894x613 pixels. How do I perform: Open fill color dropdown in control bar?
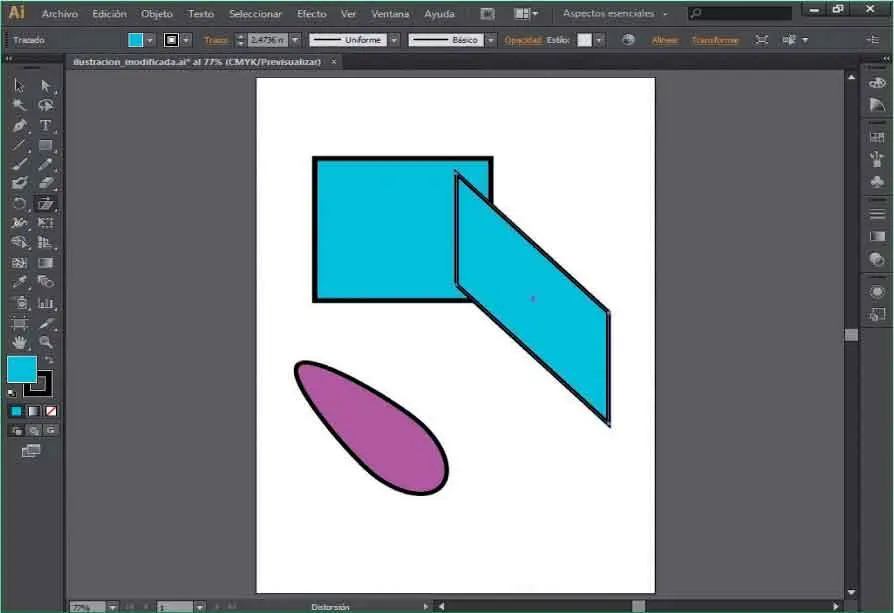coord(149,40)
